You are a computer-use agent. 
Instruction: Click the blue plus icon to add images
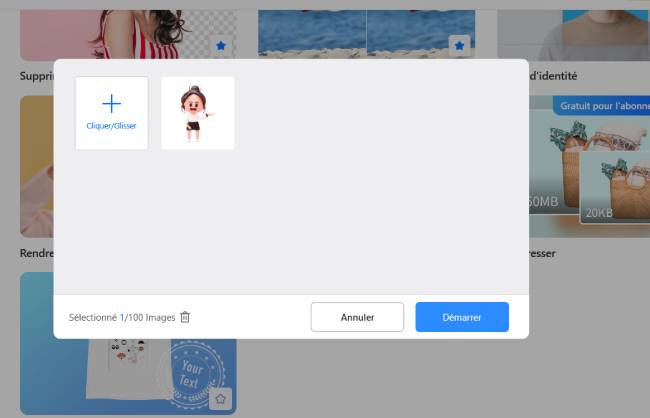pyautogui.click(x=111, y=103)
